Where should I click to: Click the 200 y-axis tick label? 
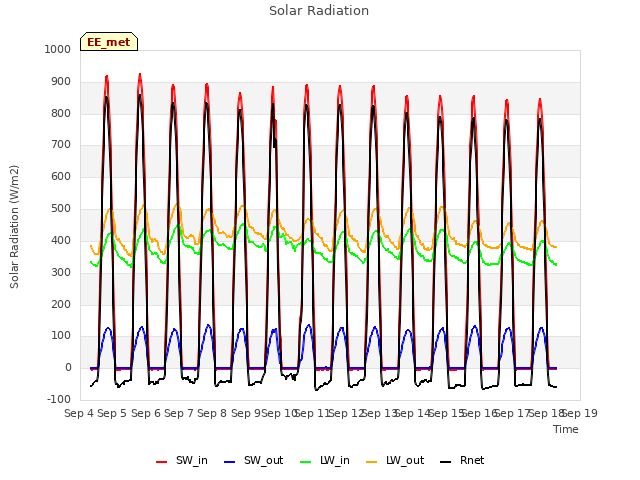pos(61,304)
